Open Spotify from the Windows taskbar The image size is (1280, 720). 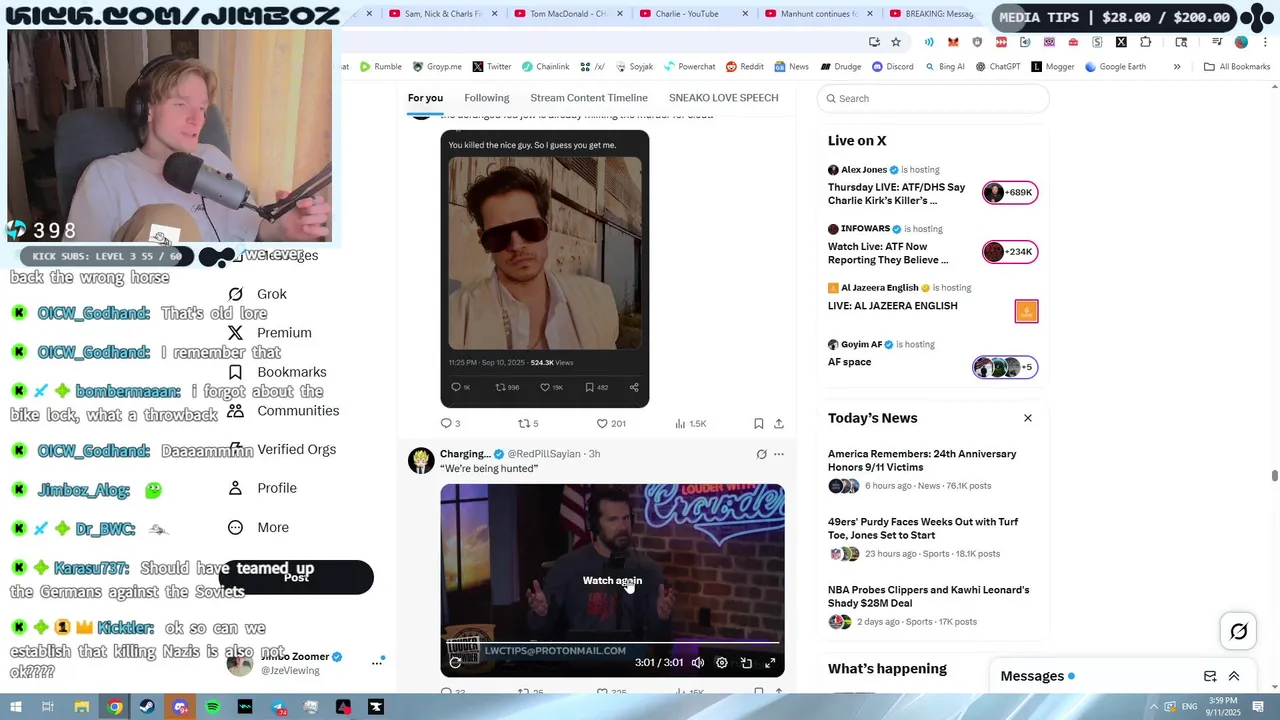(x=213, y=707)
